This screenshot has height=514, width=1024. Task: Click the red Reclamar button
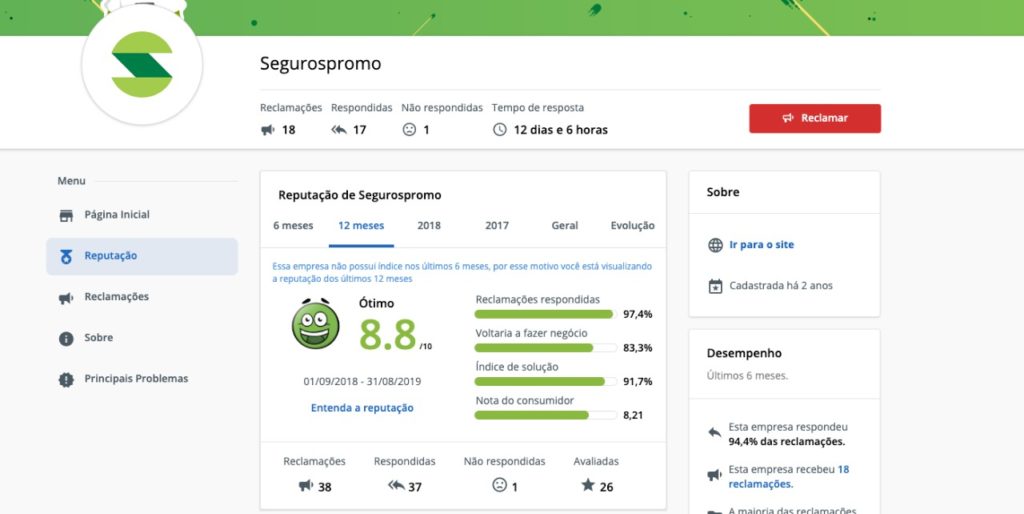coord(814,118)
